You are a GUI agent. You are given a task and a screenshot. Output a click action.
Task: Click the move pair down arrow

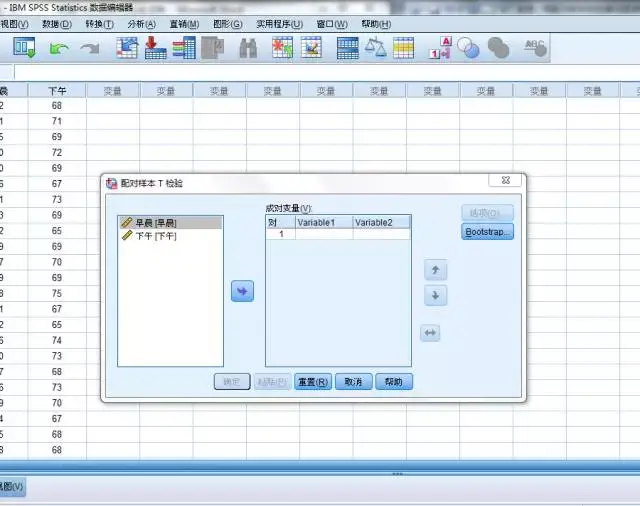tap(435, 296)
